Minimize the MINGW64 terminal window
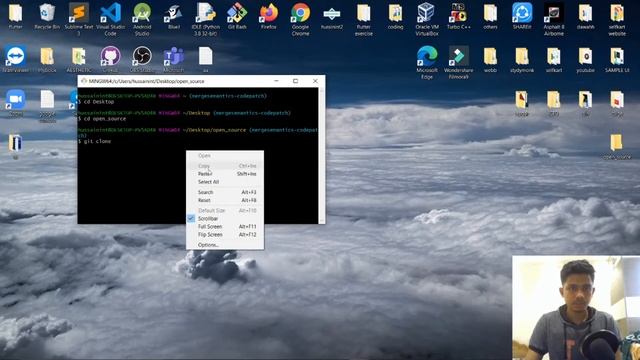This screenshot has width=640, height=360. pyautogui.click(x=276, y=81)
